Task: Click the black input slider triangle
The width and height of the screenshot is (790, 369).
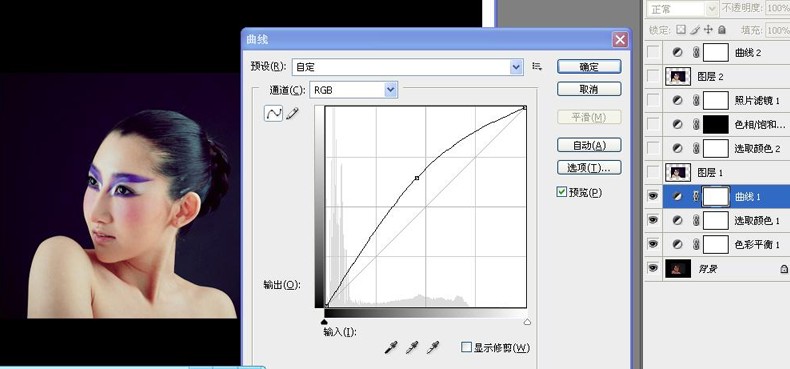Action: (x=324, y=322)
